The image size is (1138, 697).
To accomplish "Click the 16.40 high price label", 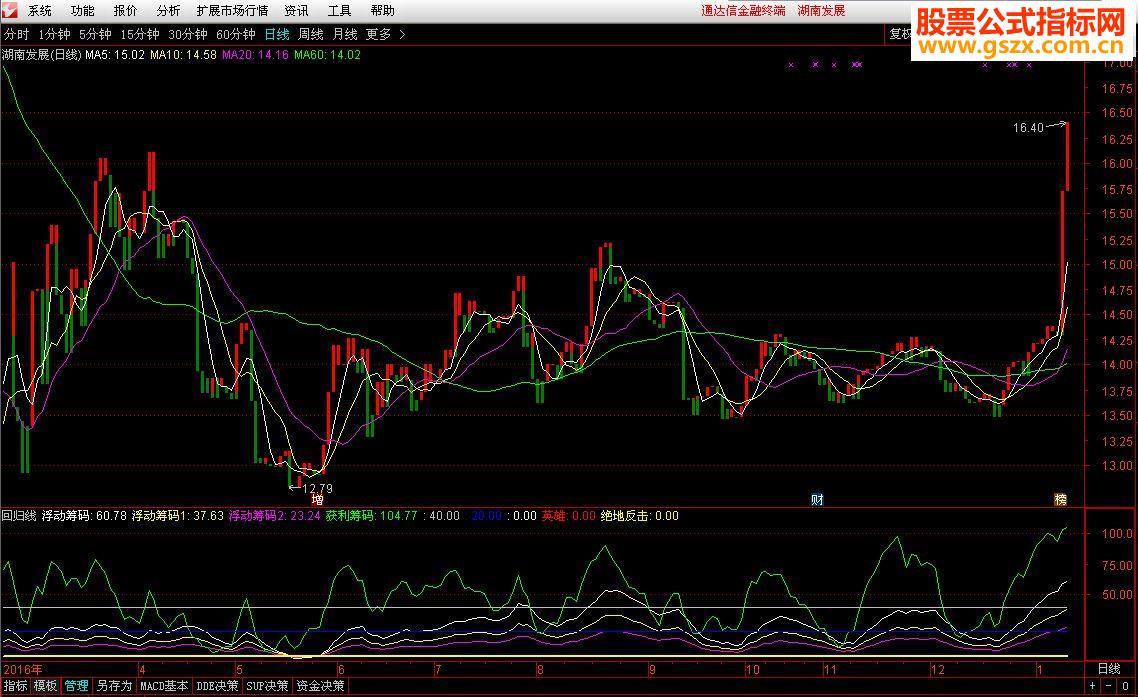I will pyautogui.click(x=1028, y=128).
